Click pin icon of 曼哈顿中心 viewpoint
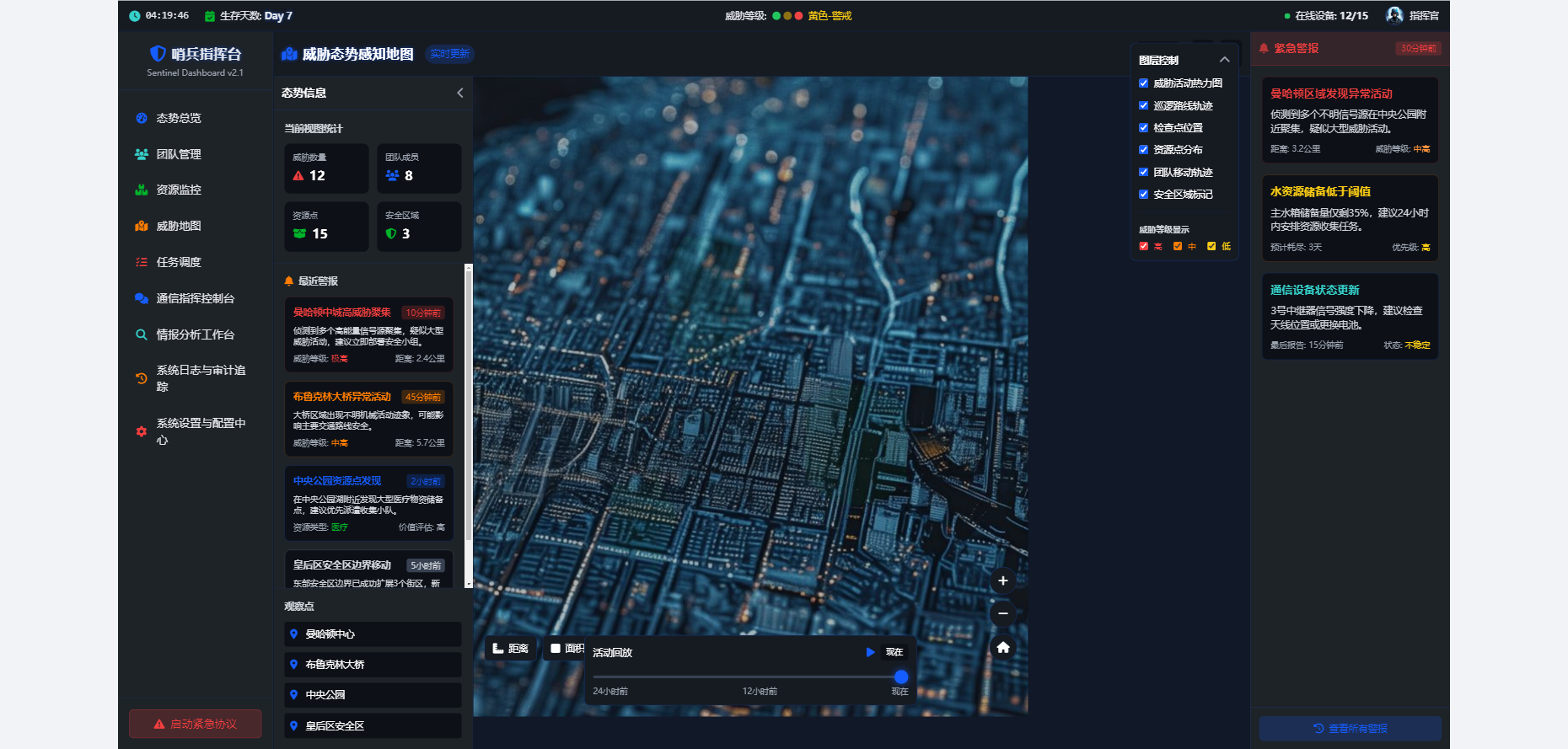The height and width of the screenshot is (749, 1568). click(x=294, y=634)
